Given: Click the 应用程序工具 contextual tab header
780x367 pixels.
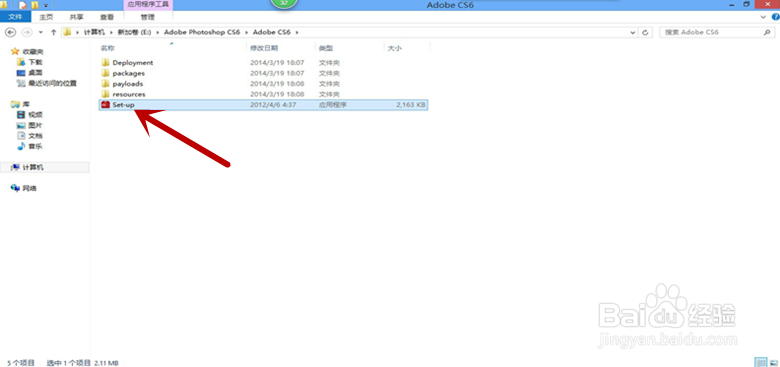Looking at the screenshot, I should (148, 4).
